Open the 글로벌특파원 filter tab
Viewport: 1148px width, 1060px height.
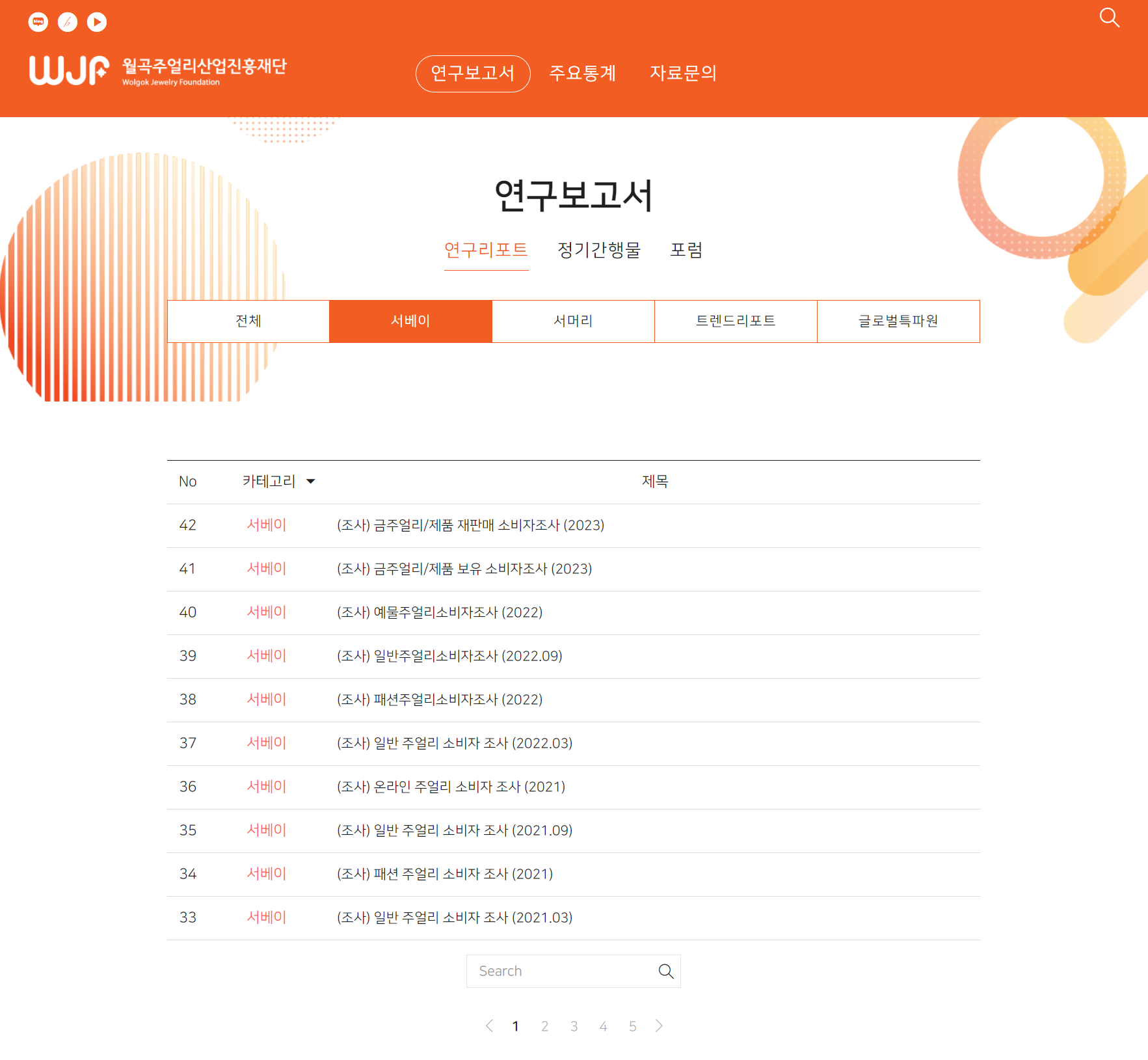[898, 321]
